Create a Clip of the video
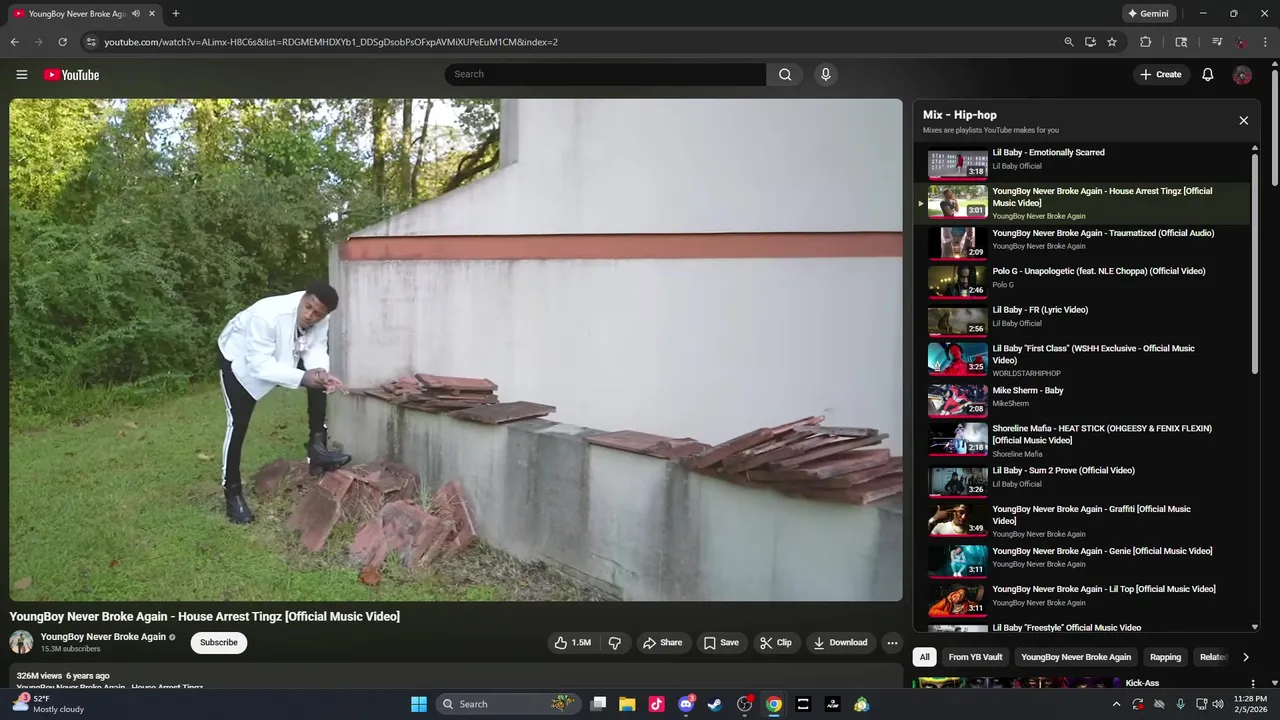1280x720 pixels. pos(775,643)
